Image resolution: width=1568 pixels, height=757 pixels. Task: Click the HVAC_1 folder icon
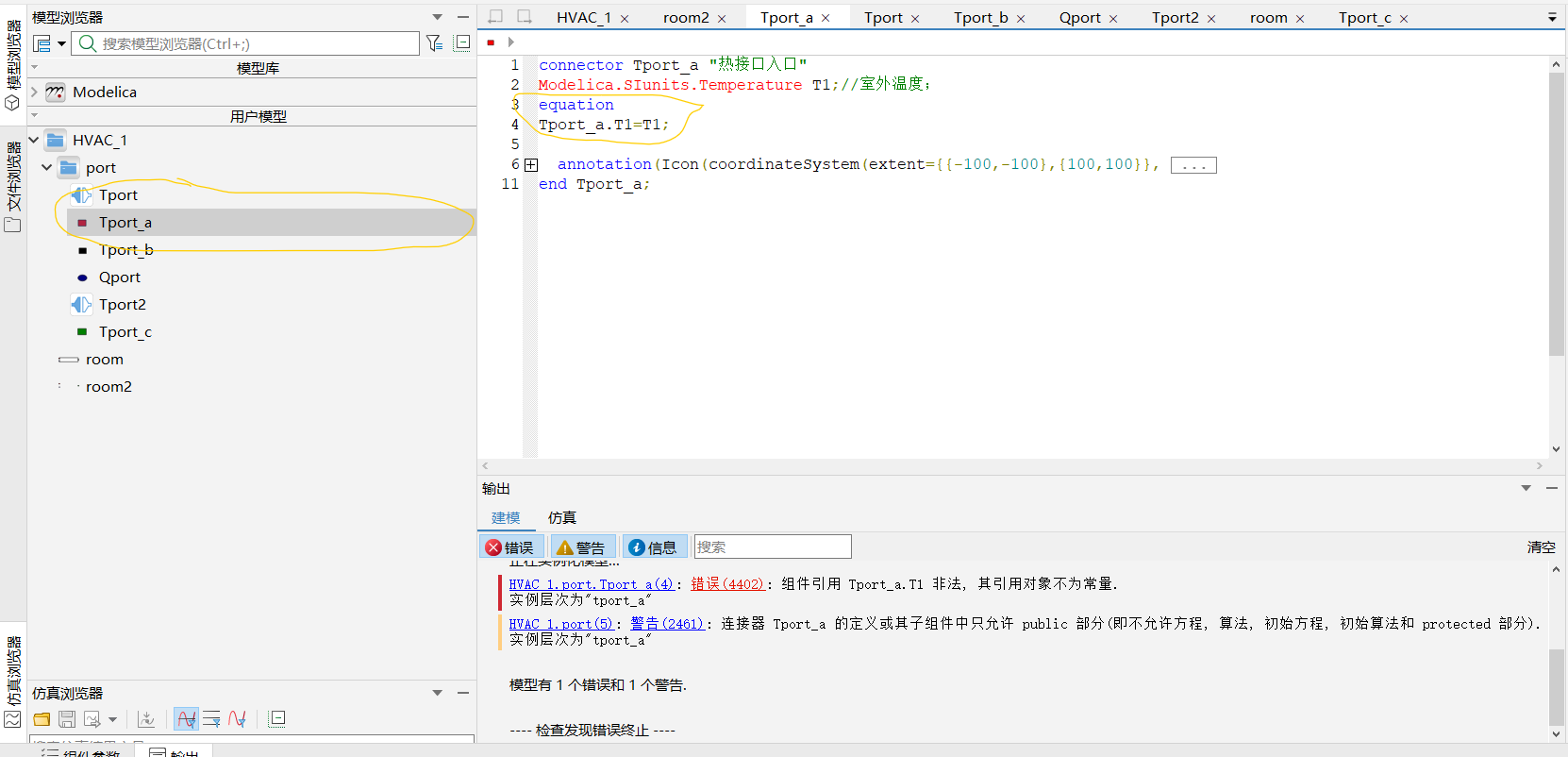pos(56,140)
